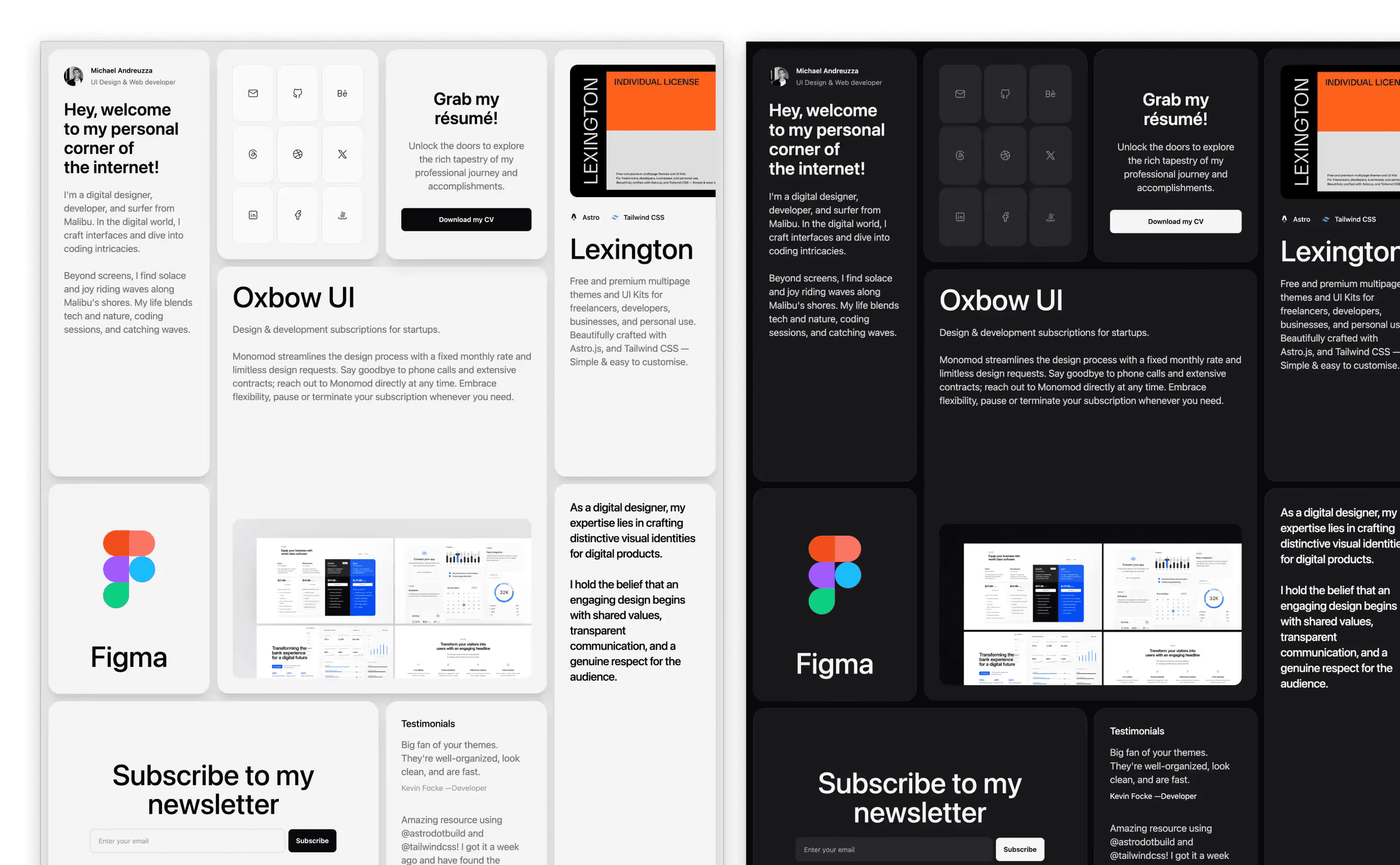
Task: Click the Enter your email field
Action: 187,841
